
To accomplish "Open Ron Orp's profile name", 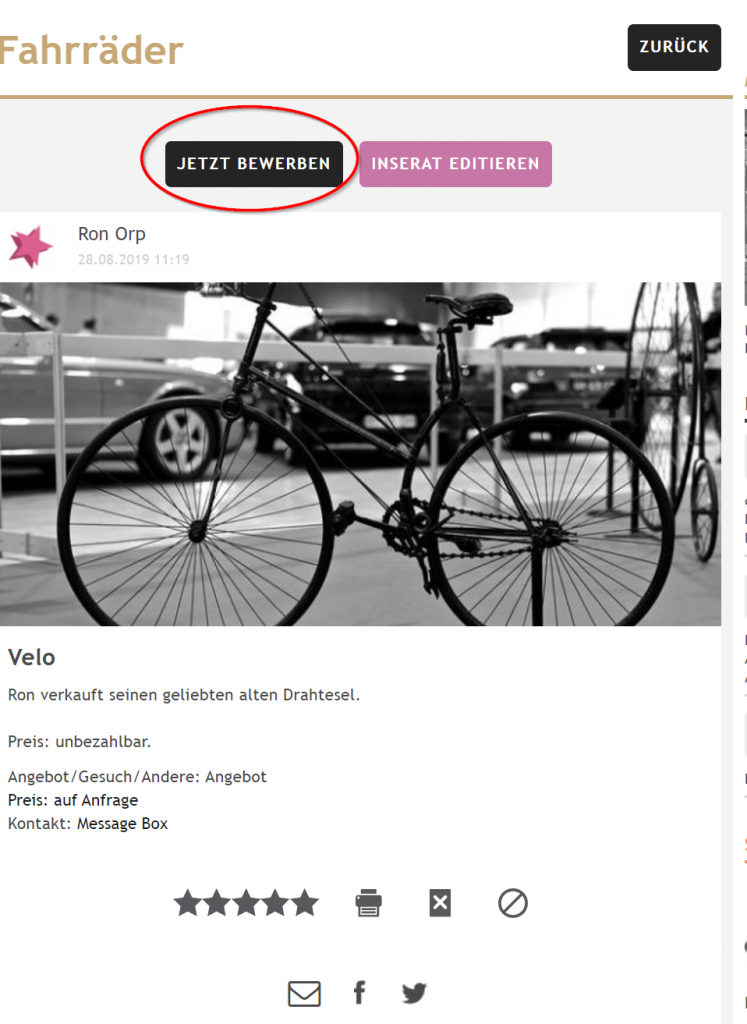I will (112, 234).
